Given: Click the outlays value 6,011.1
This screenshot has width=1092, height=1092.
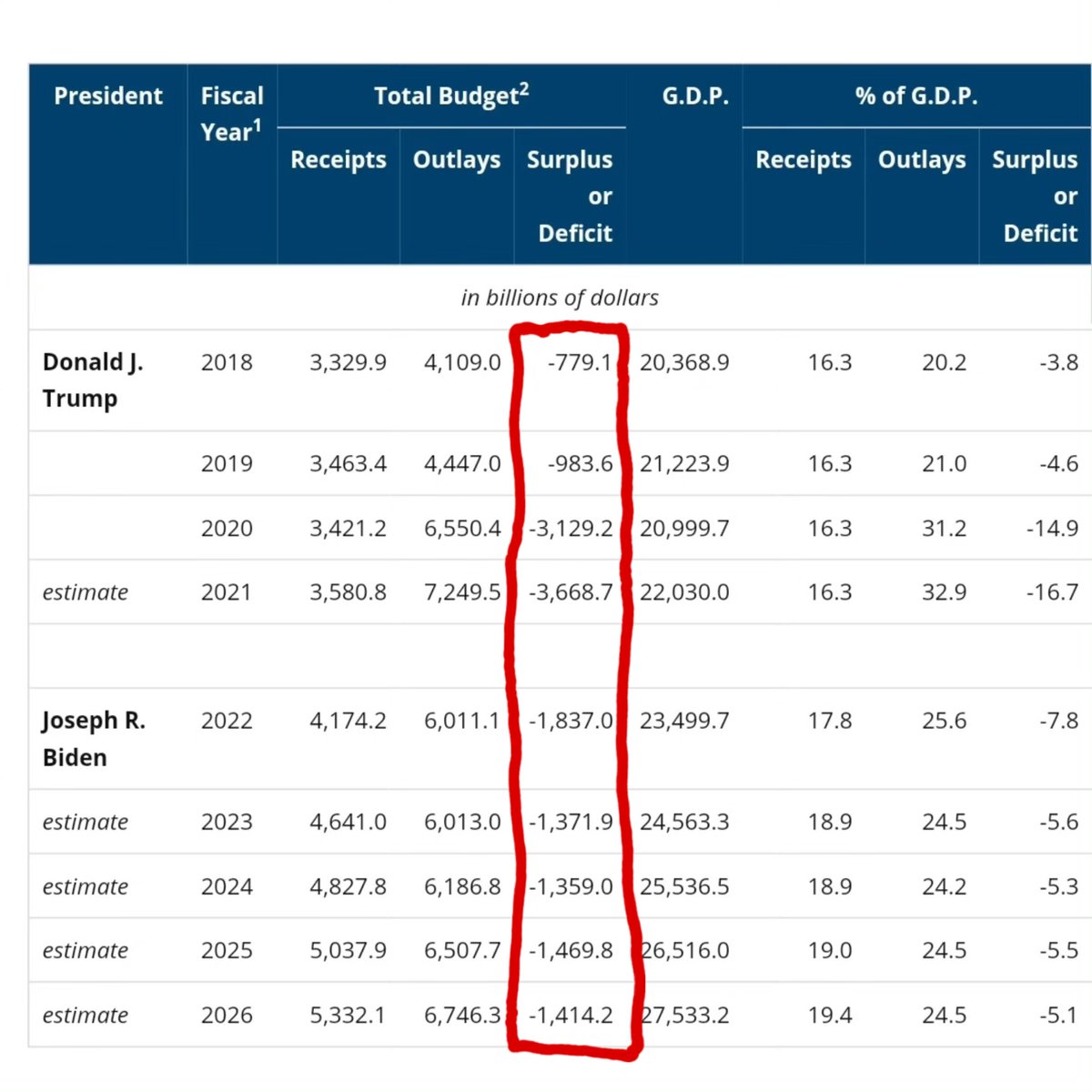Looking at the screenshot, I should pyautogui.click(x=462, y=721).
